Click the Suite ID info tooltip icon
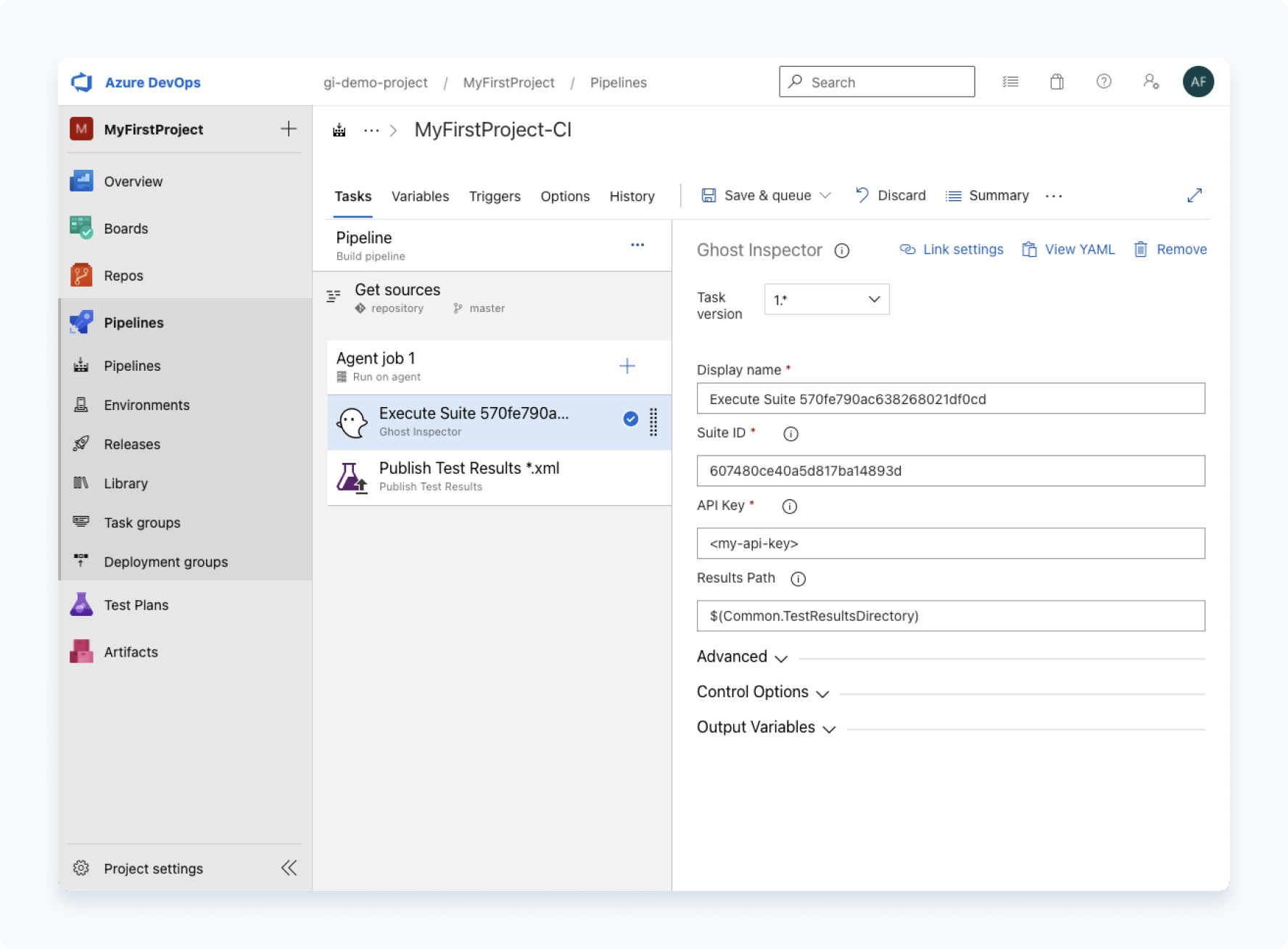The width and height of the screenshot is (1288, 949). click(790, 434)
